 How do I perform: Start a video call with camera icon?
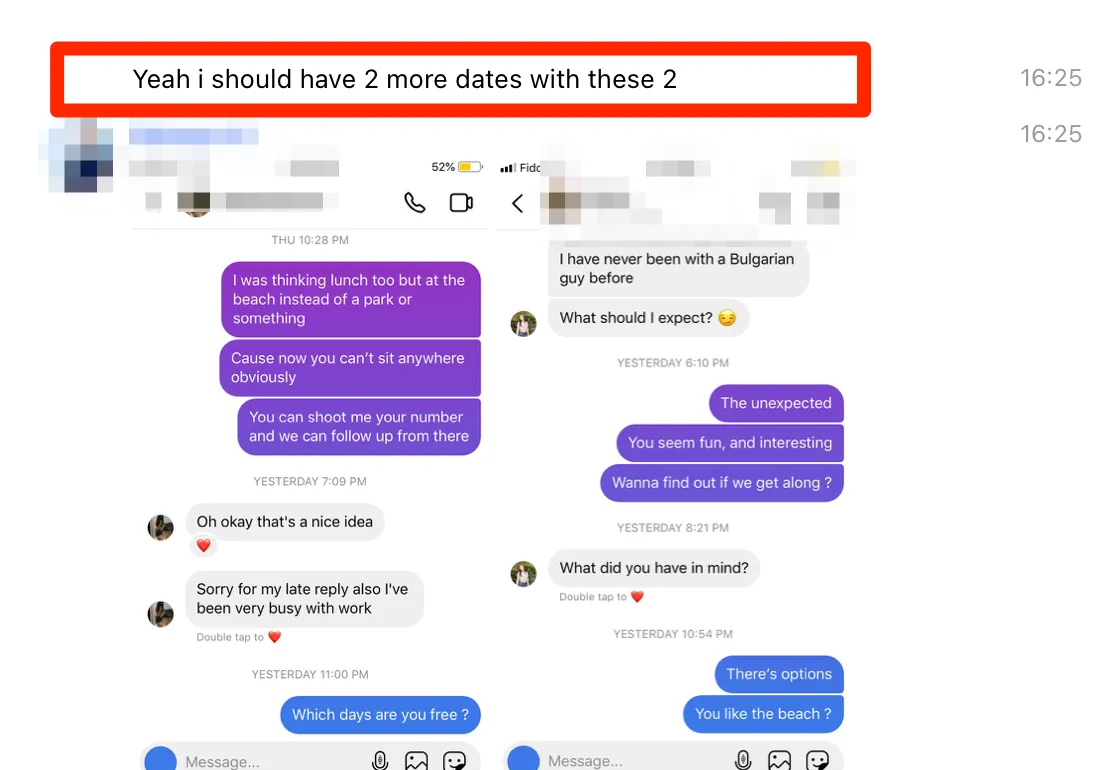(462, 203)
